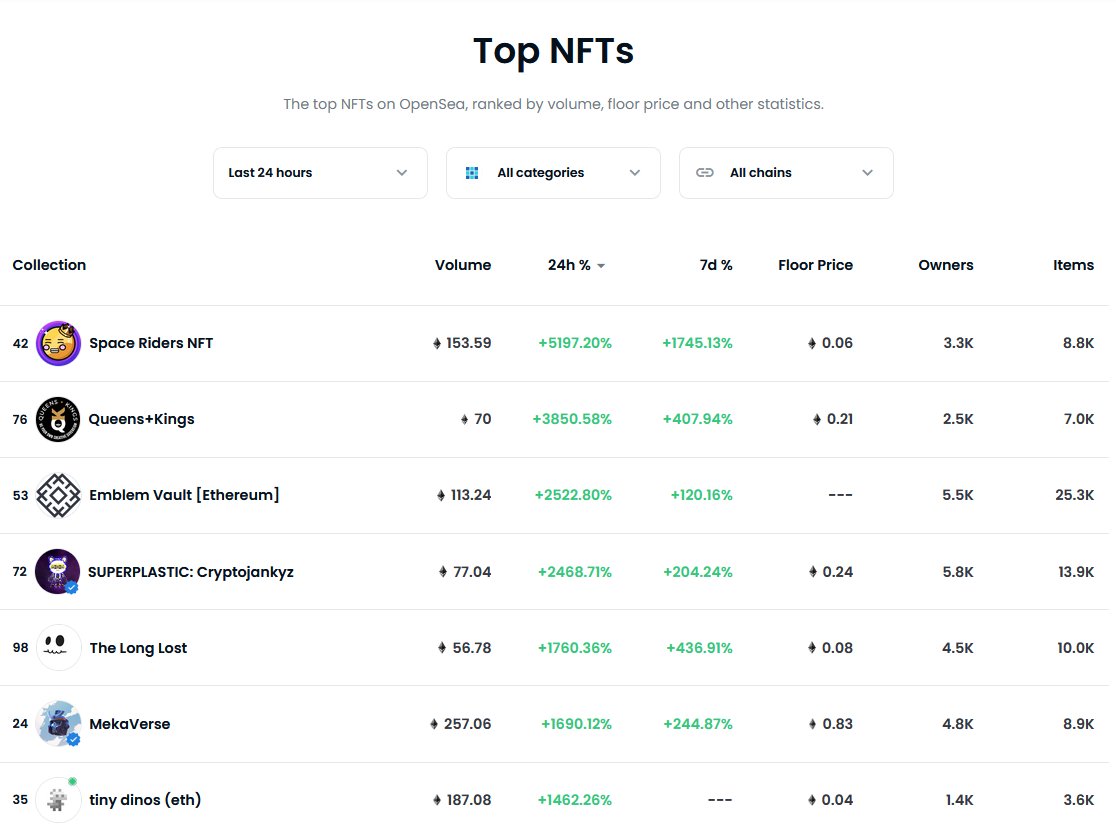The height and width of the screenshot is (838, 1116).
Task: Click the Top NFTs heading
Action: (x=553, y=51)
